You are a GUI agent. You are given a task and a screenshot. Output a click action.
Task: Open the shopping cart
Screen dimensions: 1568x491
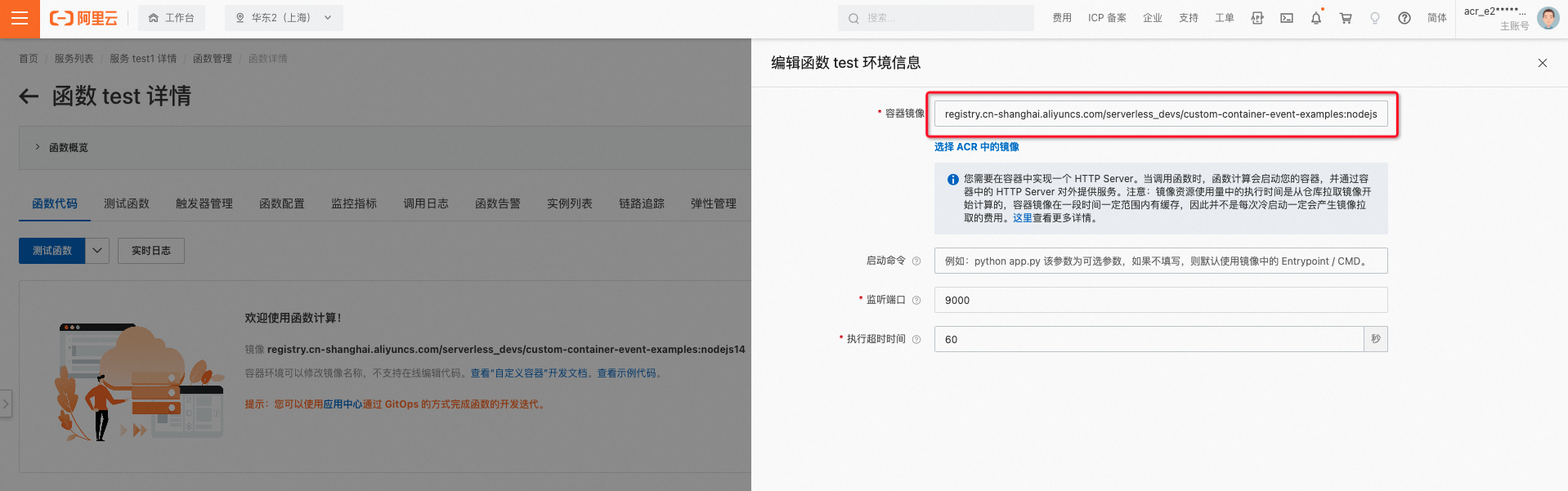(x=1346, y=18)
